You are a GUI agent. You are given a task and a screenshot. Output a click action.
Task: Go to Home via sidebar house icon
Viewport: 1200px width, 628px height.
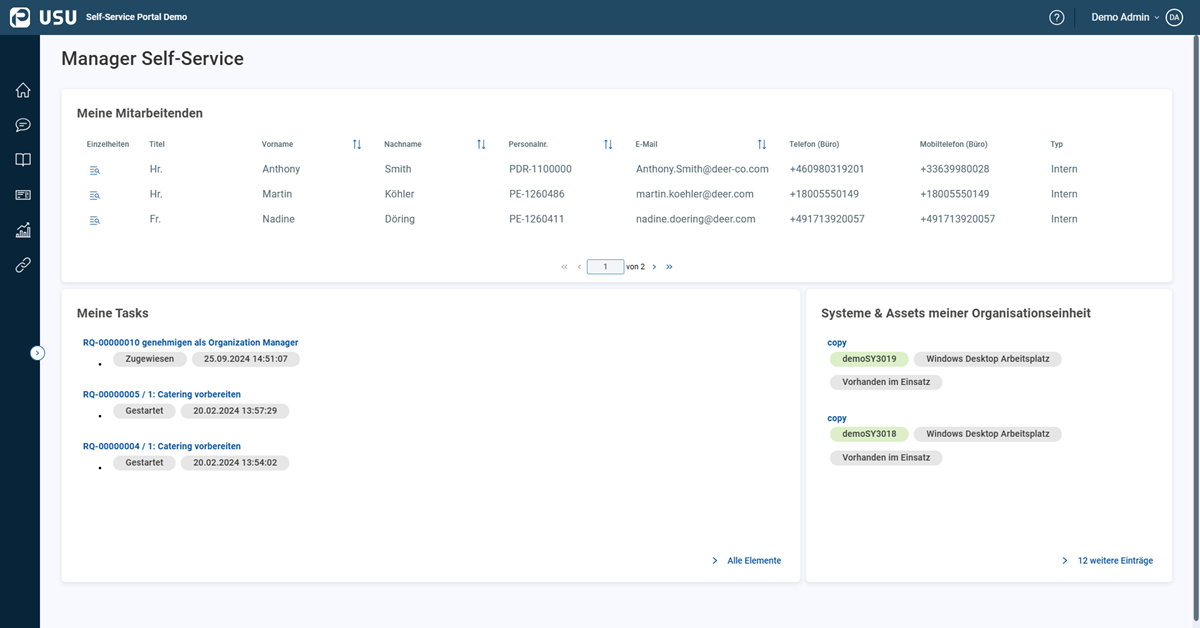(23, 90)
